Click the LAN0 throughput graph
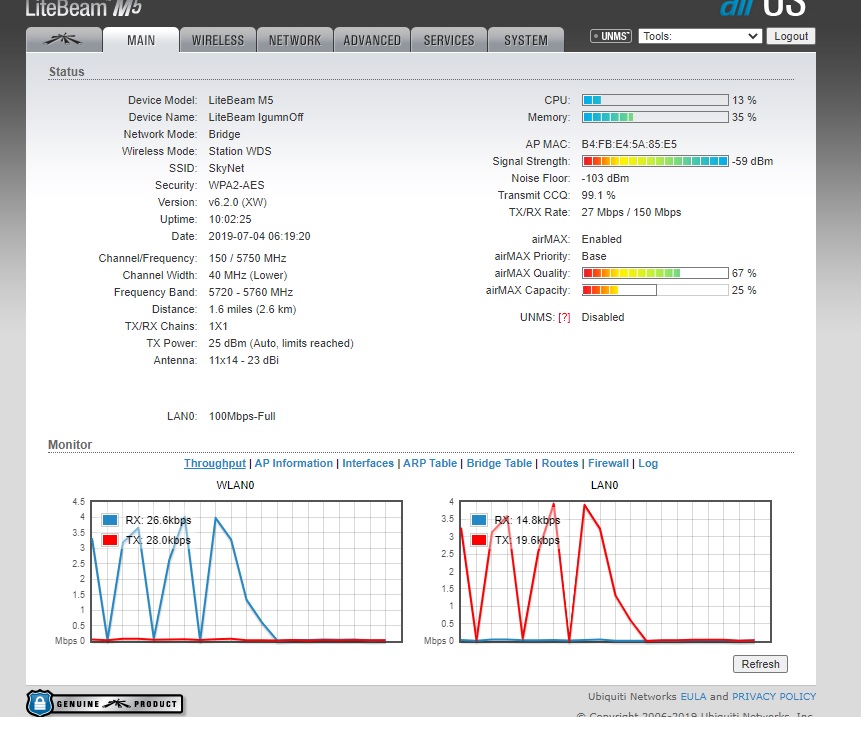This screenshot has width=861, height=730. point(616,571)
